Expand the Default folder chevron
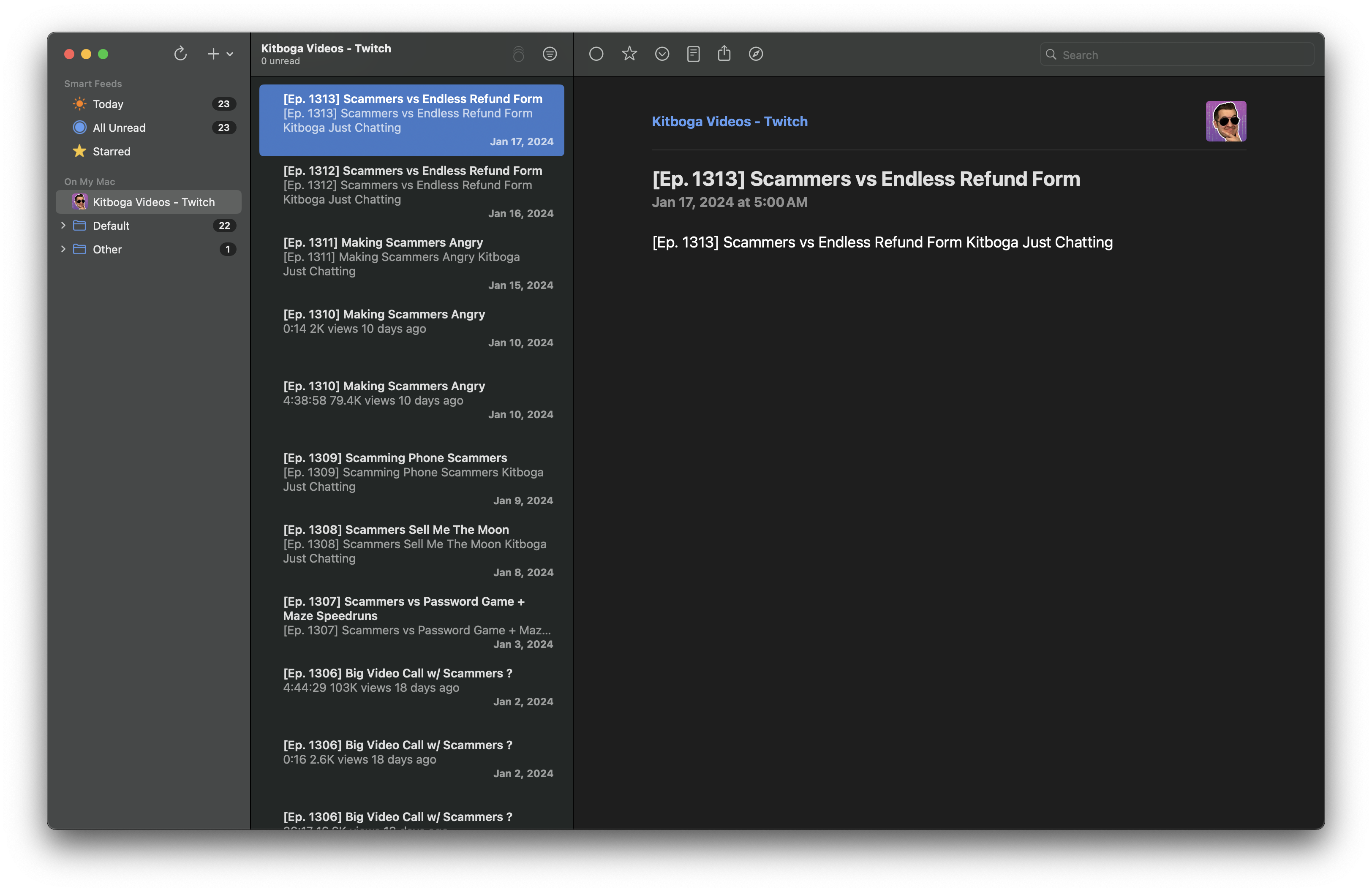The height and width of the screenshot is (892, 1372). click(63, 225)
